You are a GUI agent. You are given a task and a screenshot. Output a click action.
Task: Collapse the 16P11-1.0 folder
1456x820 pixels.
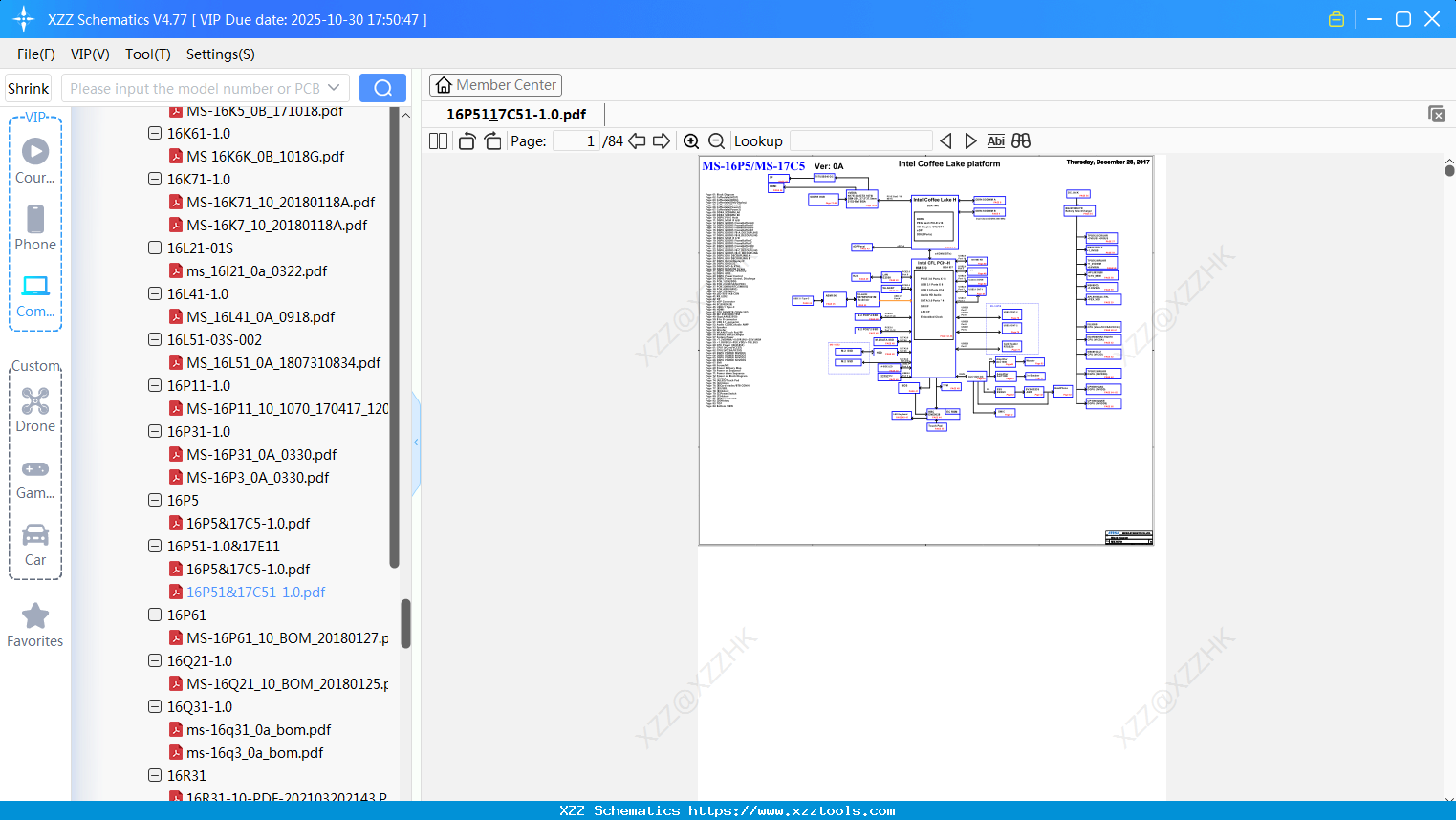click(x=155, y=385)
